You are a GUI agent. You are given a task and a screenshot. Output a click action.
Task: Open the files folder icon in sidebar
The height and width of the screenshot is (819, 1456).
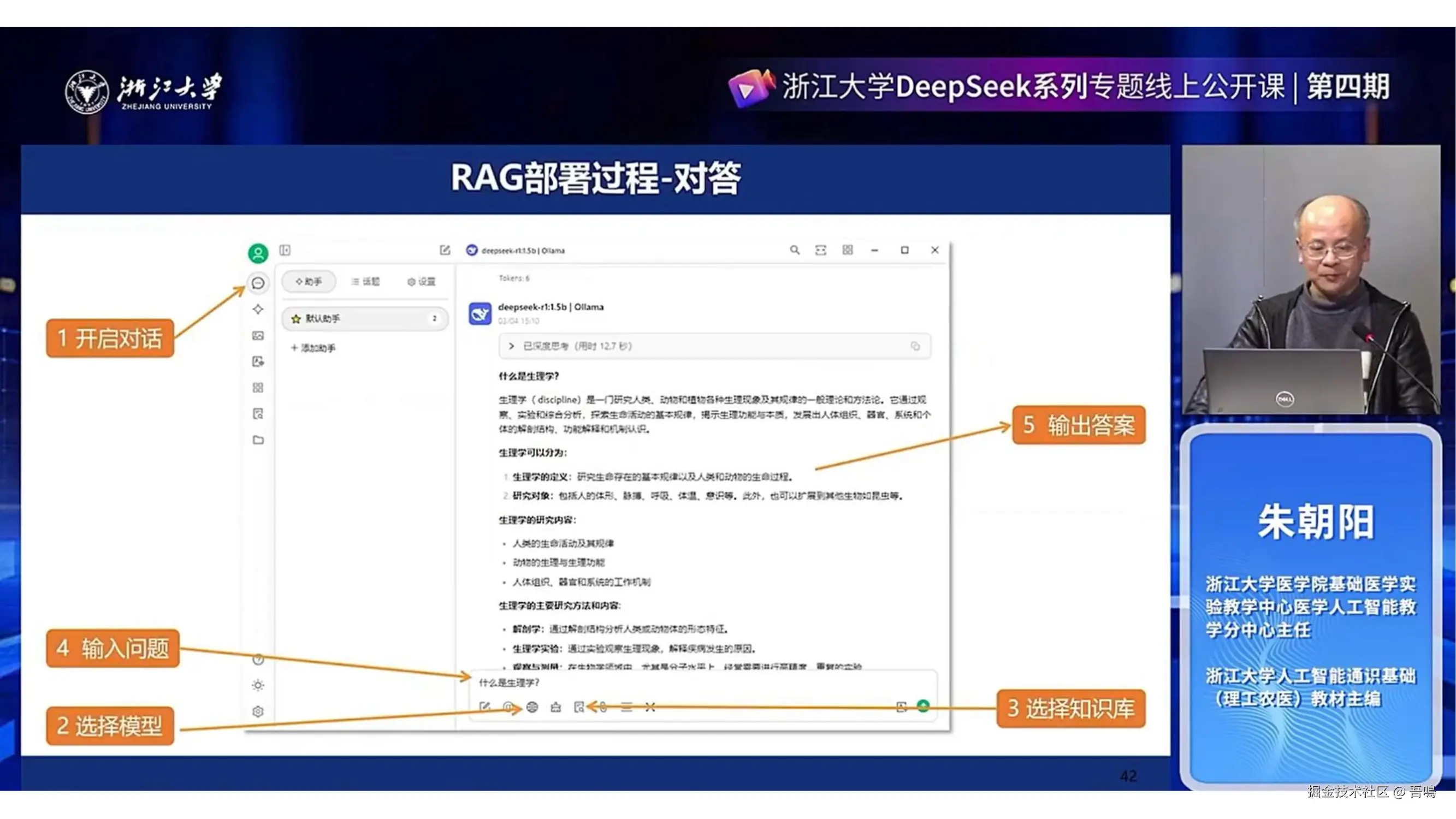(258, 440)
